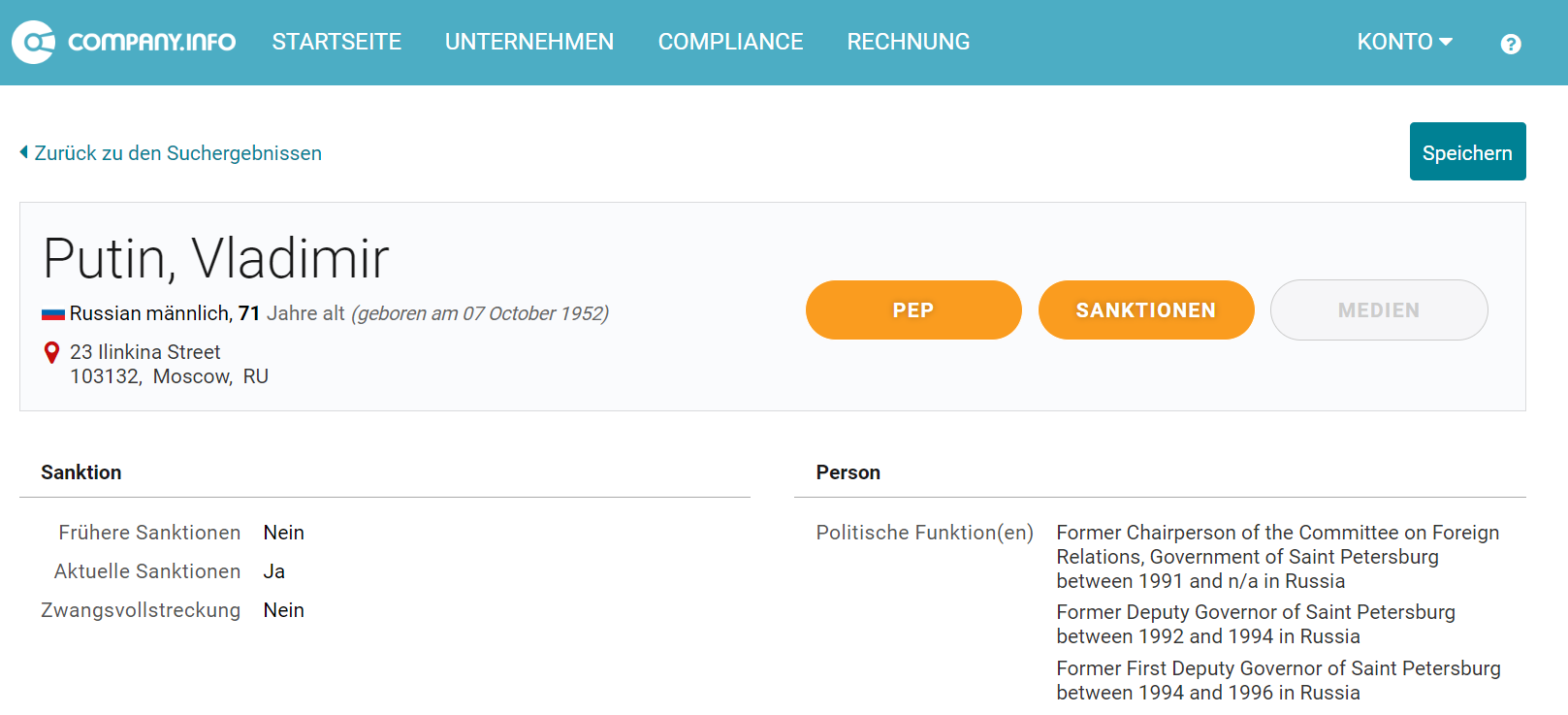The image size is (1568, 715).
Task: Click the Company.info logo icon
Action: click(x=34, y=42)
